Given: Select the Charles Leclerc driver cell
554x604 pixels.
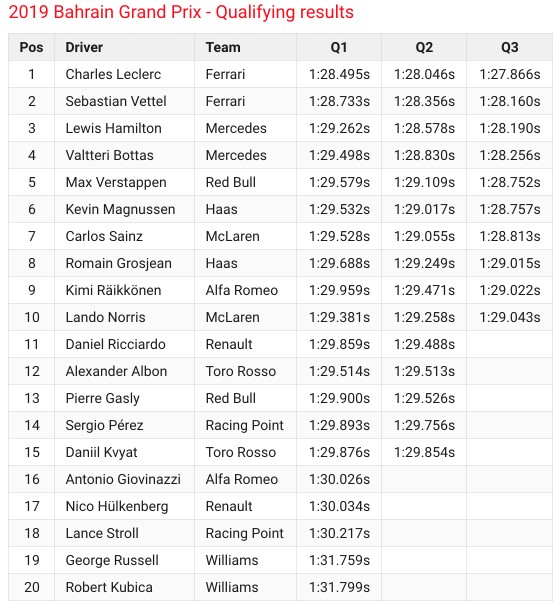Looking at the screenshot, I should tap(124, 74).
